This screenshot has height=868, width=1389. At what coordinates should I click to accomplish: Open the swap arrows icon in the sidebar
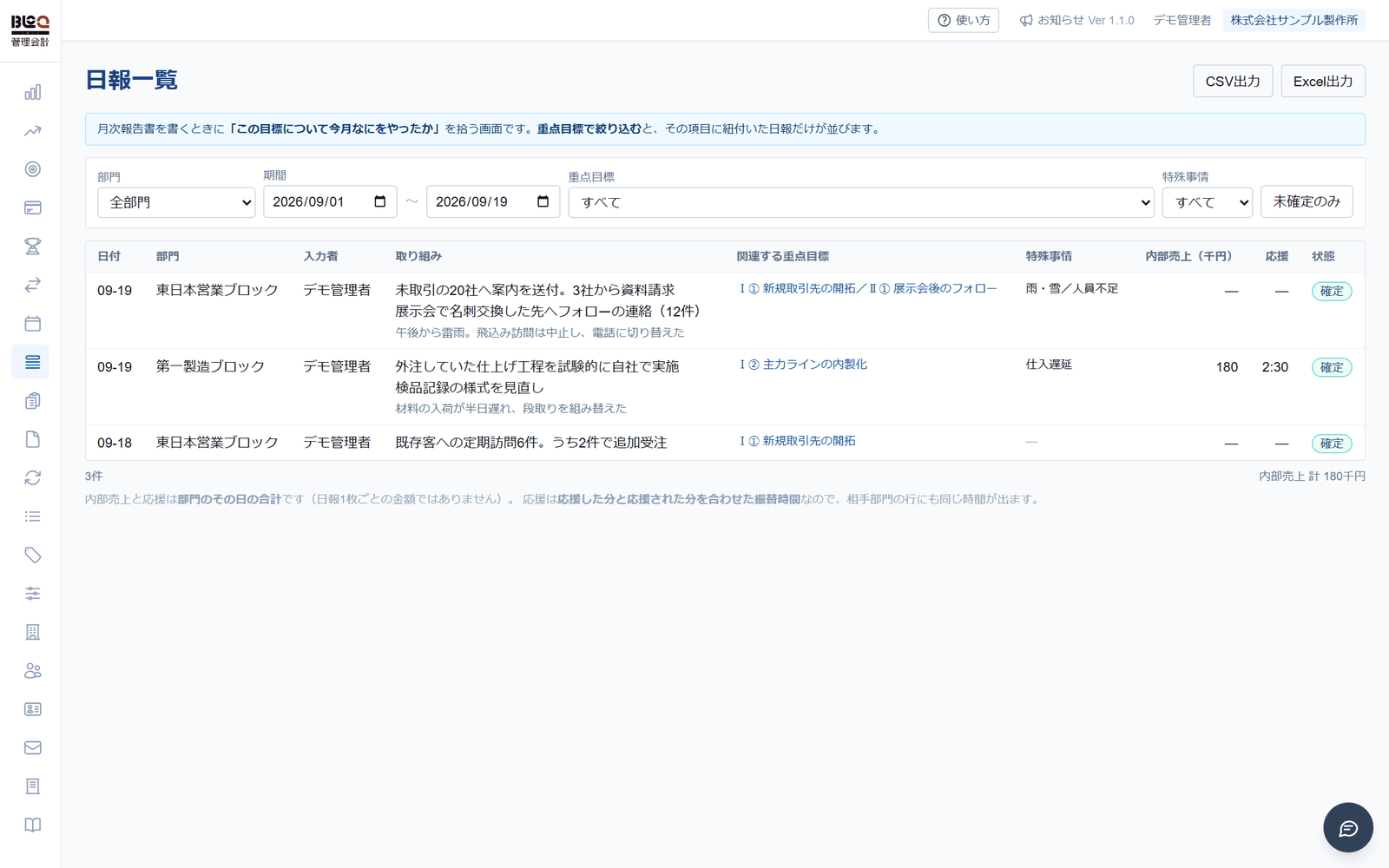[32, 285]
